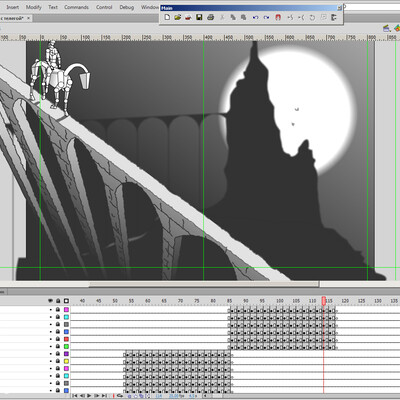Click frame 100 on the timeline ruler
Screen dimensions: 400x400
click(x=279, y=301)
